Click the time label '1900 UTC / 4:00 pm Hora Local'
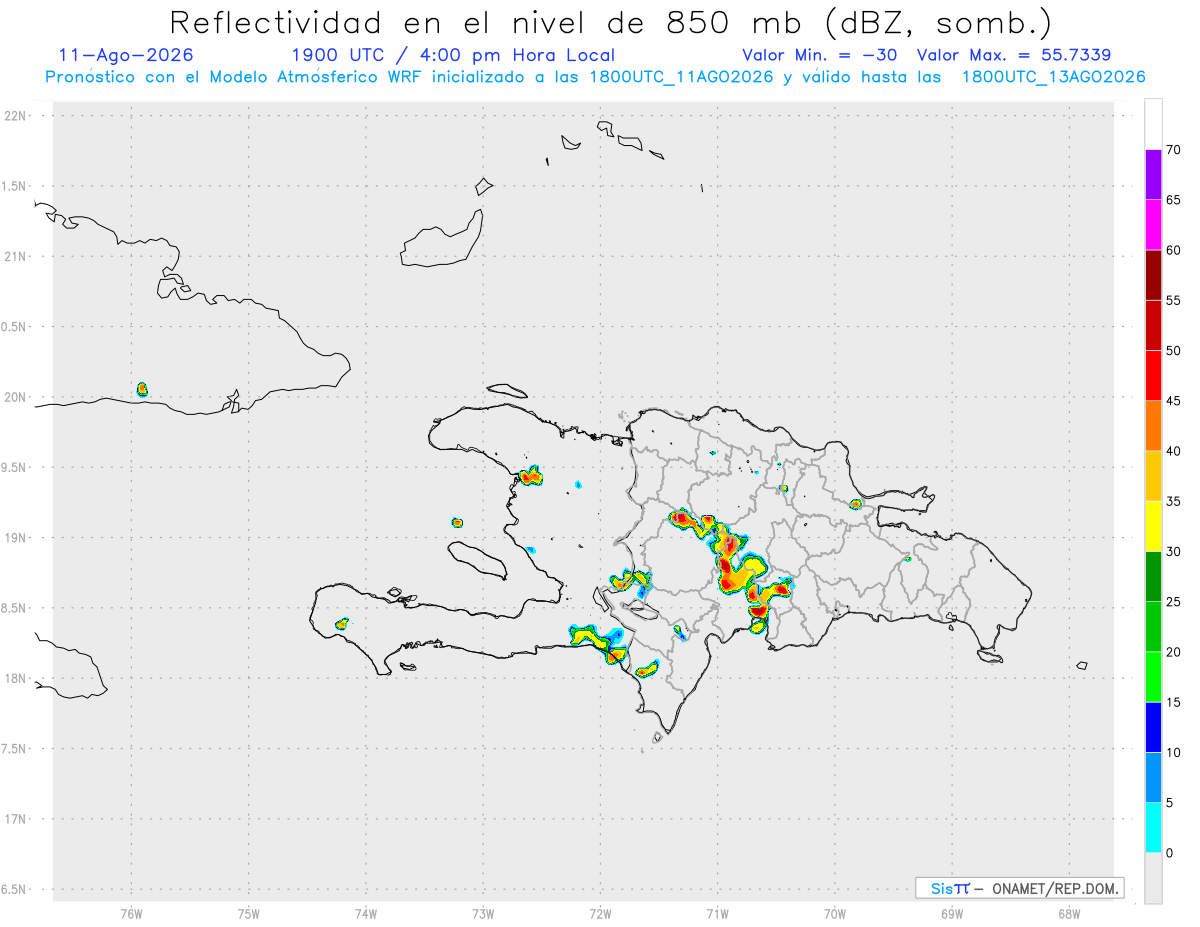The image size is (1200, 927). (x=453, y=55)
